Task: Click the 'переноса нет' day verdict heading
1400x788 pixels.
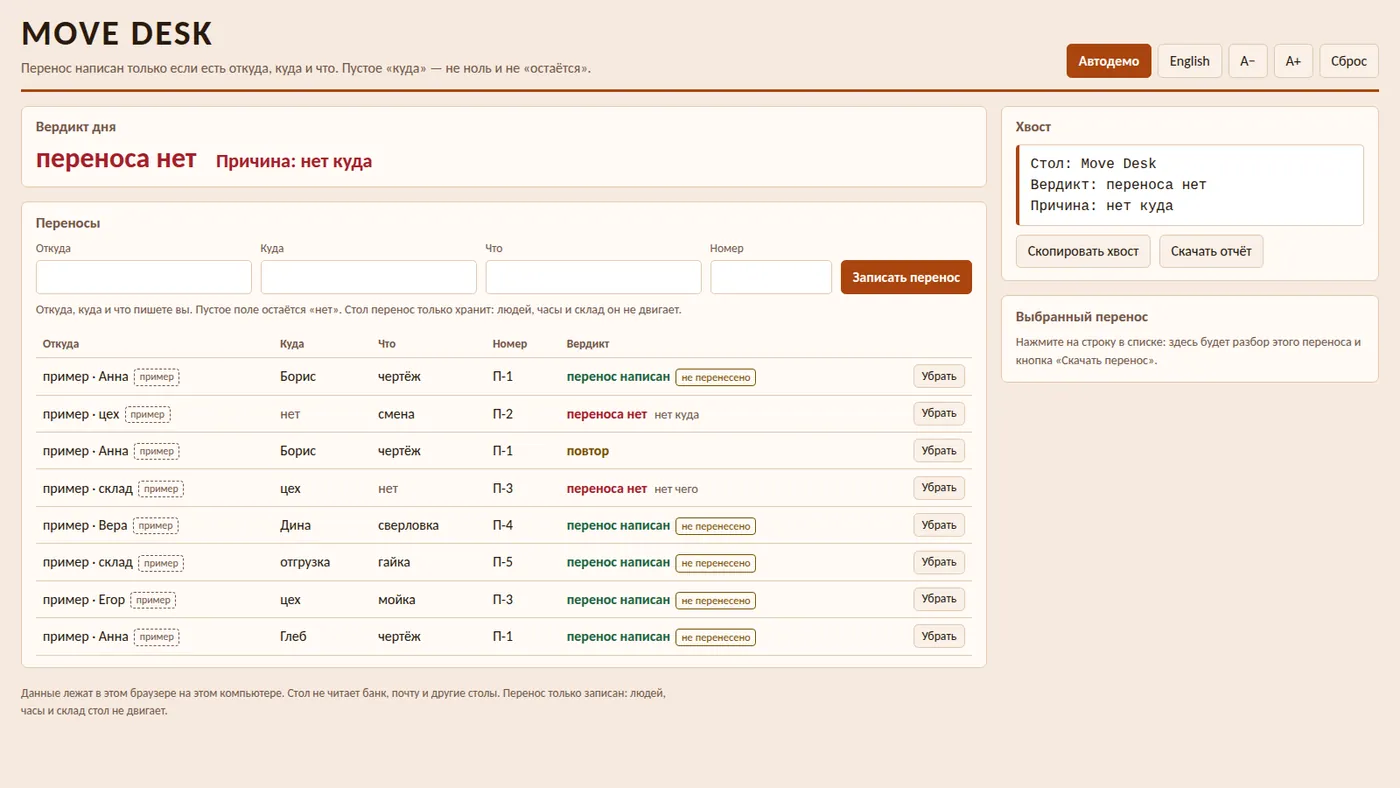Action: tap(116, 159)
